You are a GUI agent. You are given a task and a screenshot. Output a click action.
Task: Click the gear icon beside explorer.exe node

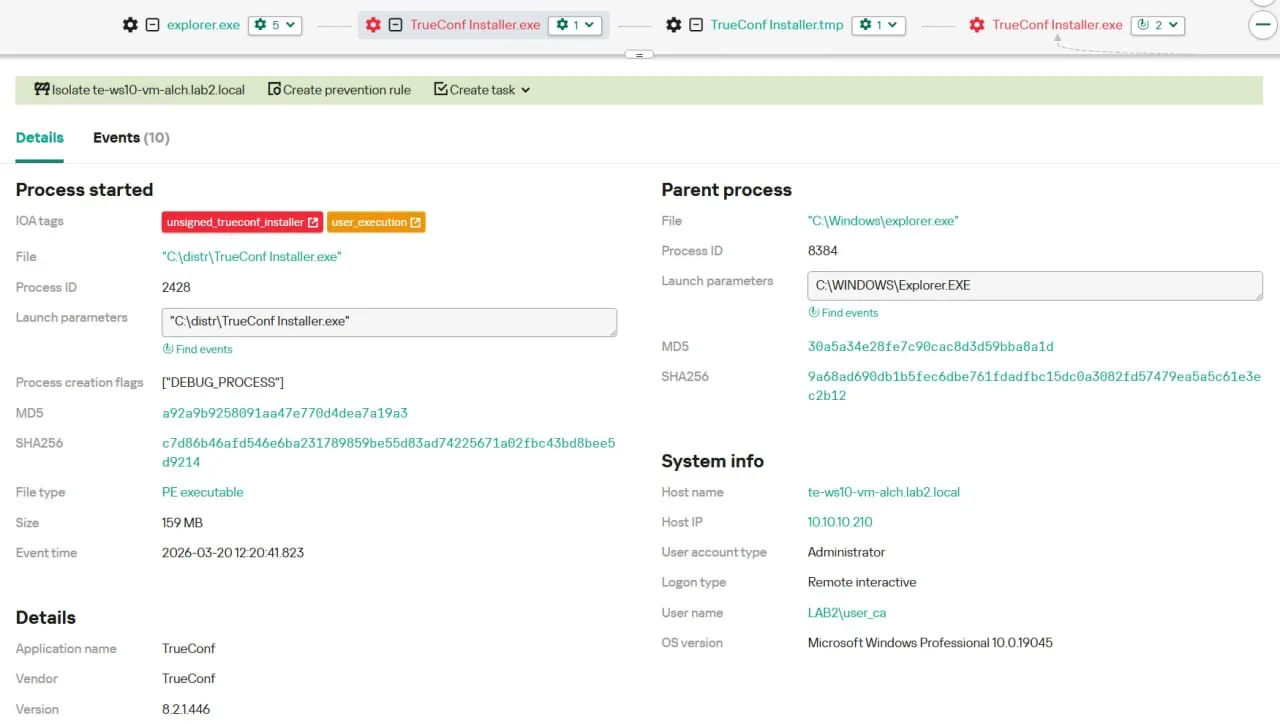tap(130, 25)
